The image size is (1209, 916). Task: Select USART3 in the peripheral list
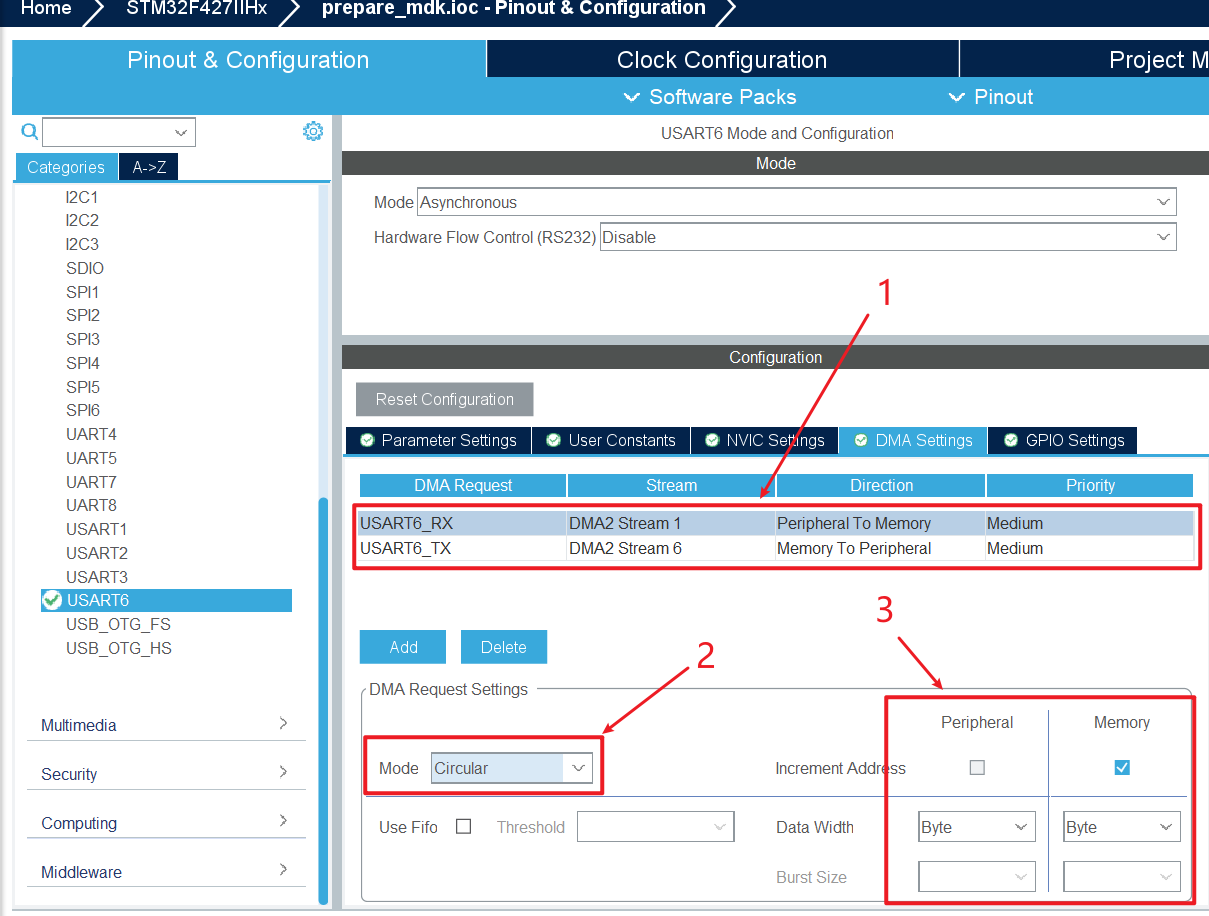[x=97, y=577]
